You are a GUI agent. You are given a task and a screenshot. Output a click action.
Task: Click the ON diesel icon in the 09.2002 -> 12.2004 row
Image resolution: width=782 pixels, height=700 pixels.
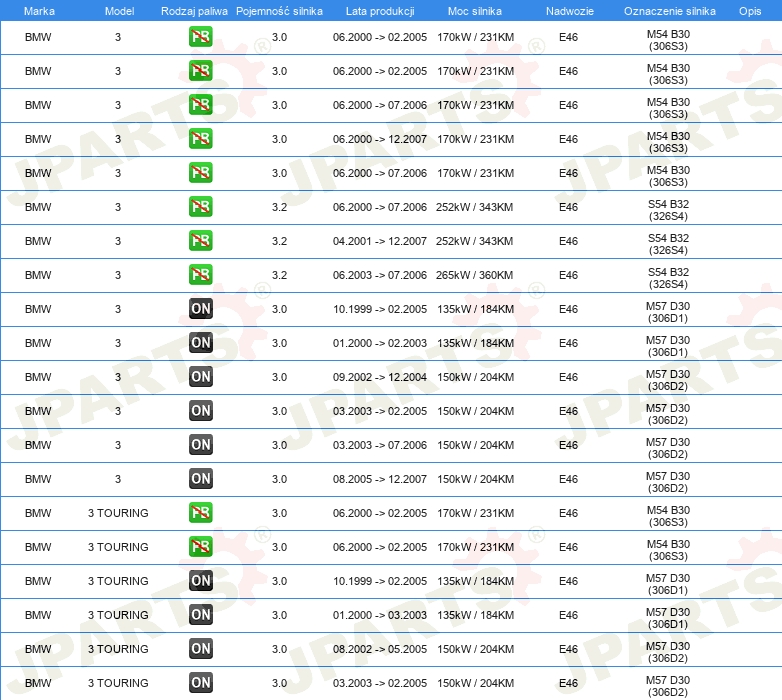(200, 376)
